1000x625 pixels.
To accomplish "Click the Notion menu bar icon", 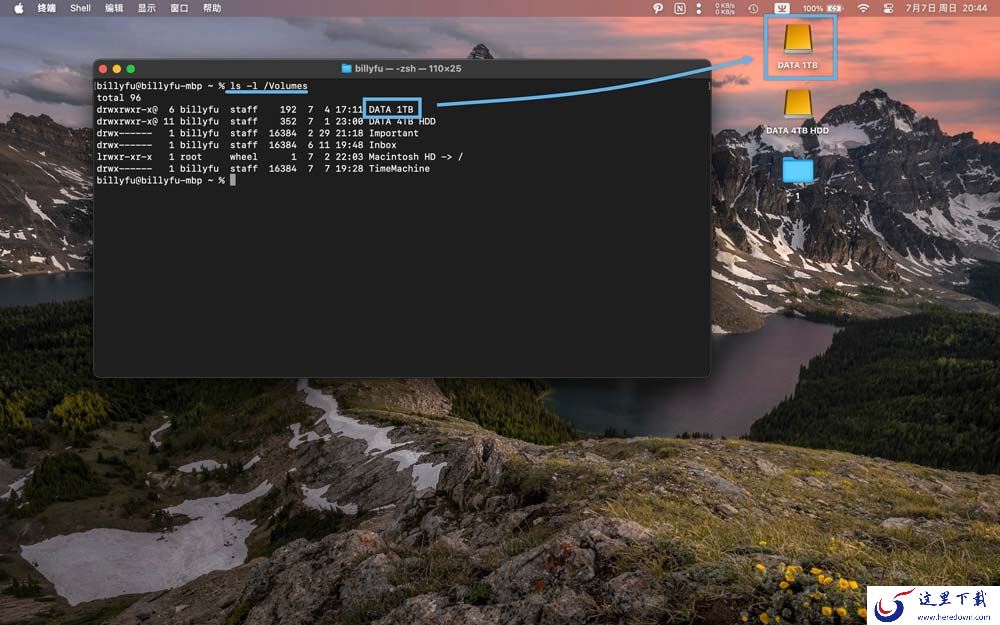I will coord(680,8).
